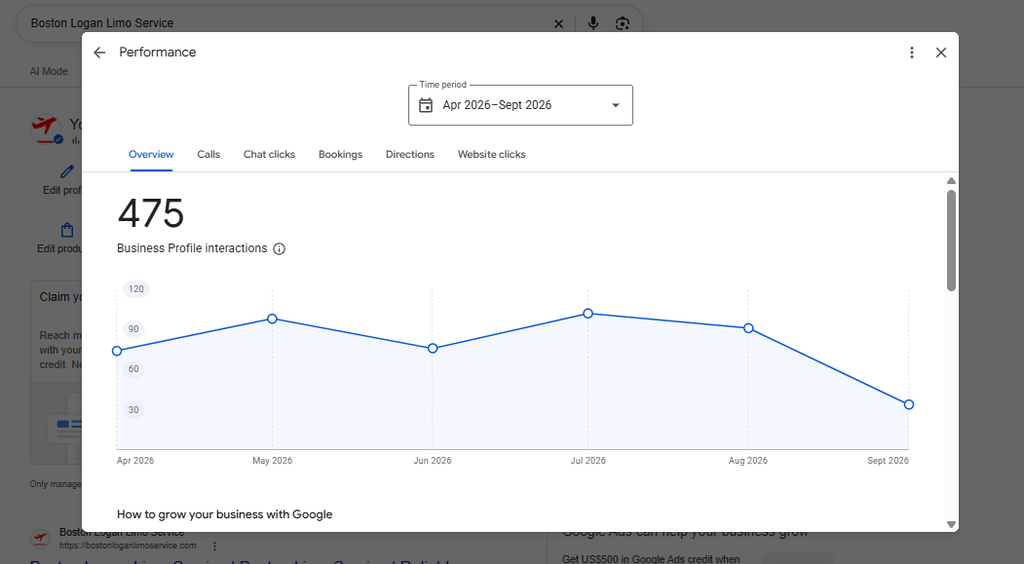Select the Apr 2026 data point

[x=117, y=351]
